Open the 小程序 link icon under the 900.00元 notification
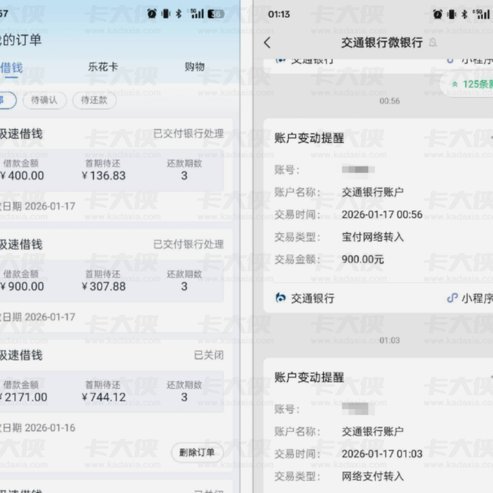493x493 pixels. [x=452, y=298]
